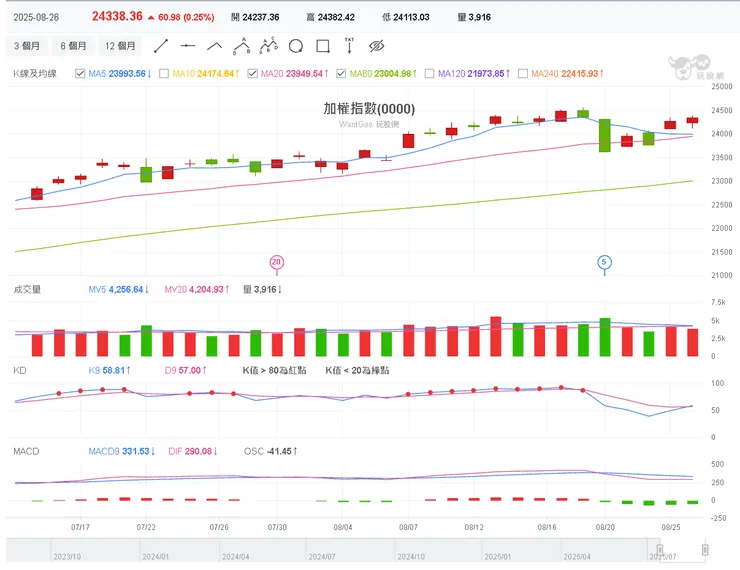Uncheck the MA20 moving average checkbox
The width and height of the screenshot is (740, 570).
[x=252, y=74]
